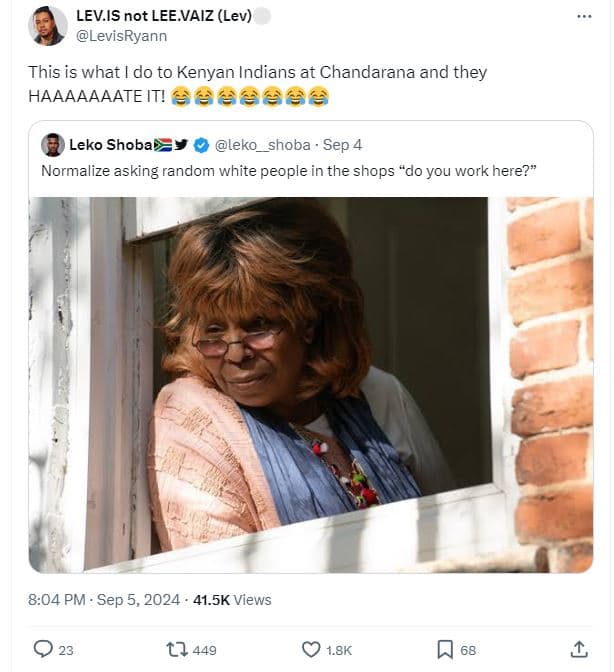Click the 1.8K likes count
Screen dimensions: 614x672
coord(340,650)
